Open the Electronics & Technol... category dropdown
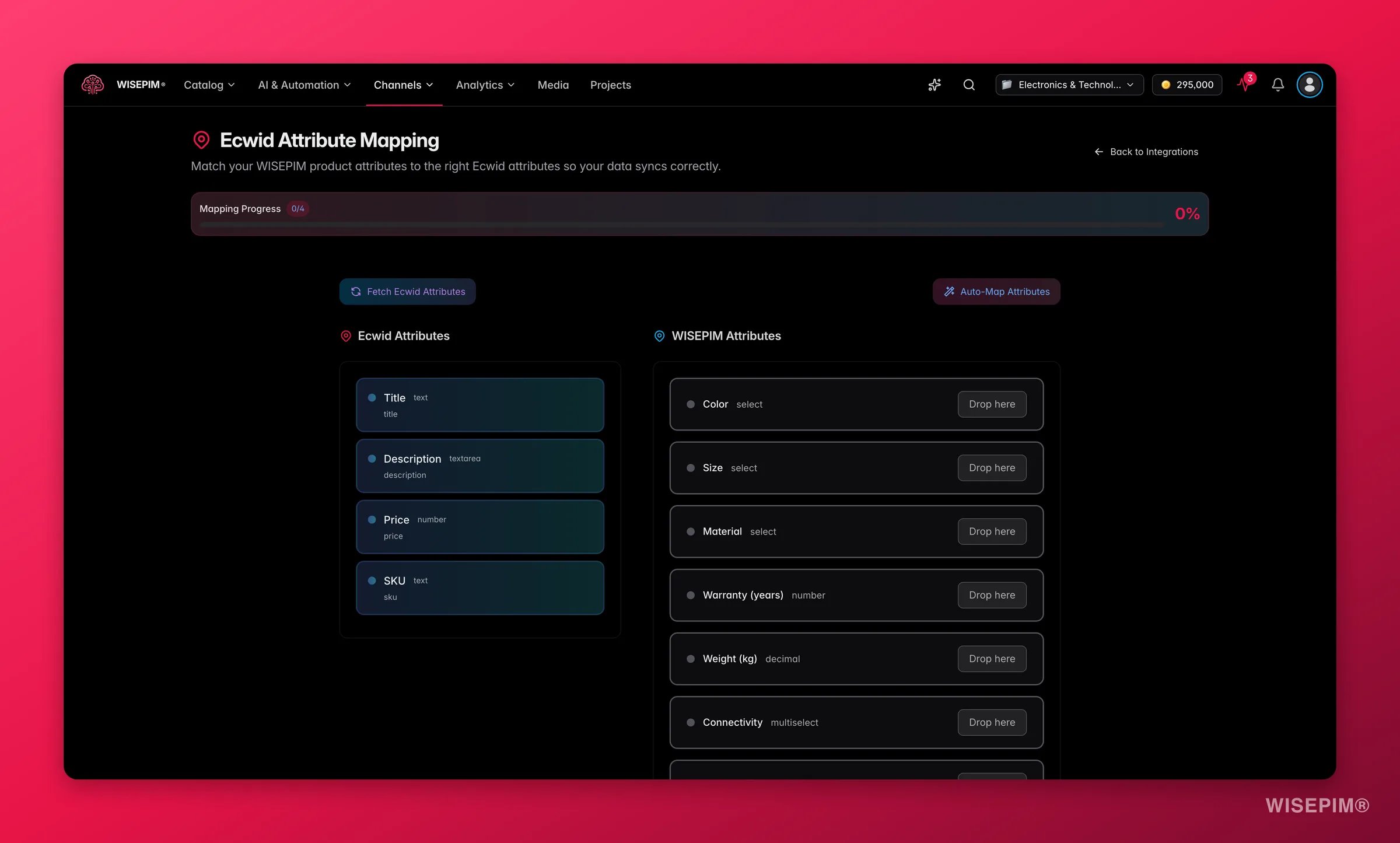This screenshot has height=843, width=1400. tap(1069, 85)
